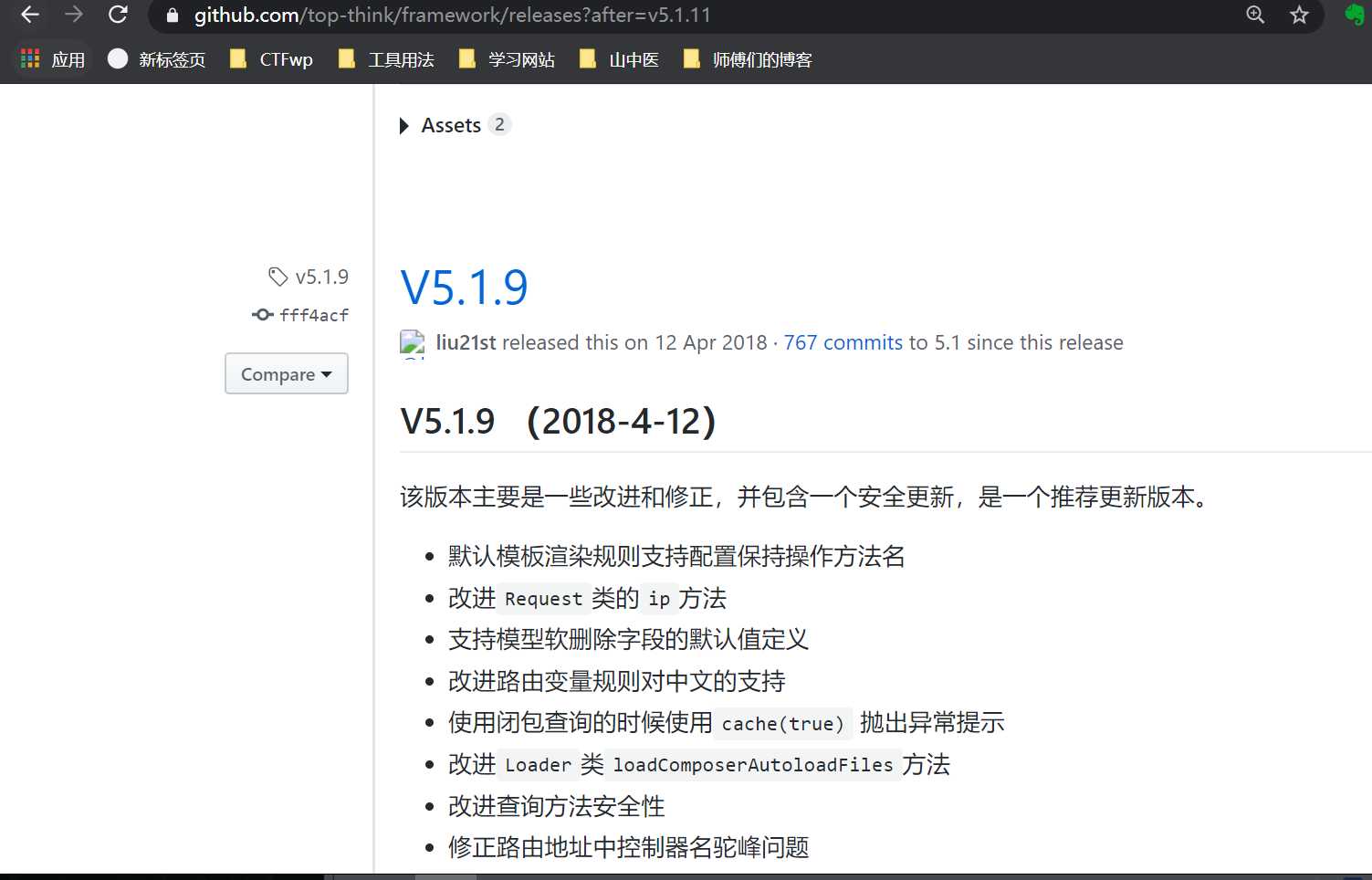Viewport: 1372px width, 880px height.
Task: Click the 修正路由地址中控制器名驼峰问题 list item
Action: point(628,847)
